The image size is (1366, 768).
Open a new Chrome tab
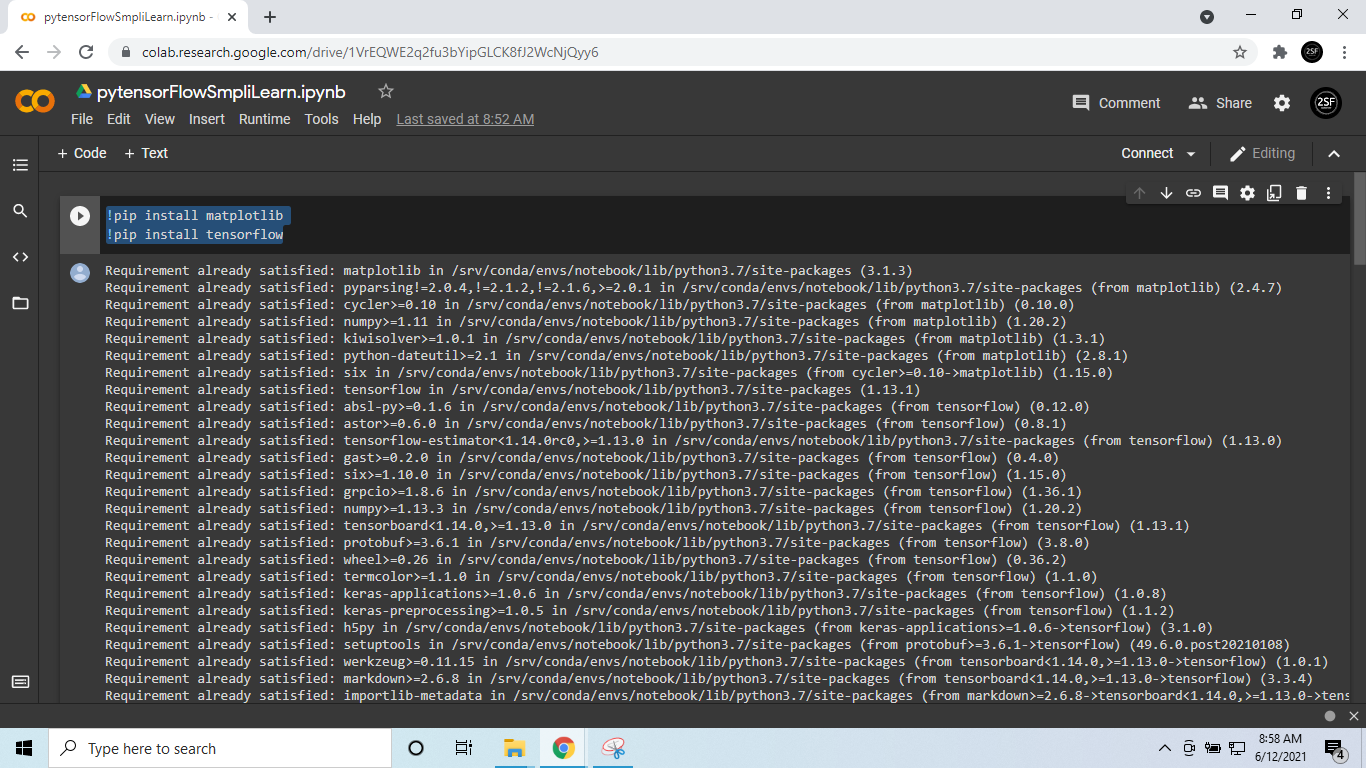tap(270, 17)
